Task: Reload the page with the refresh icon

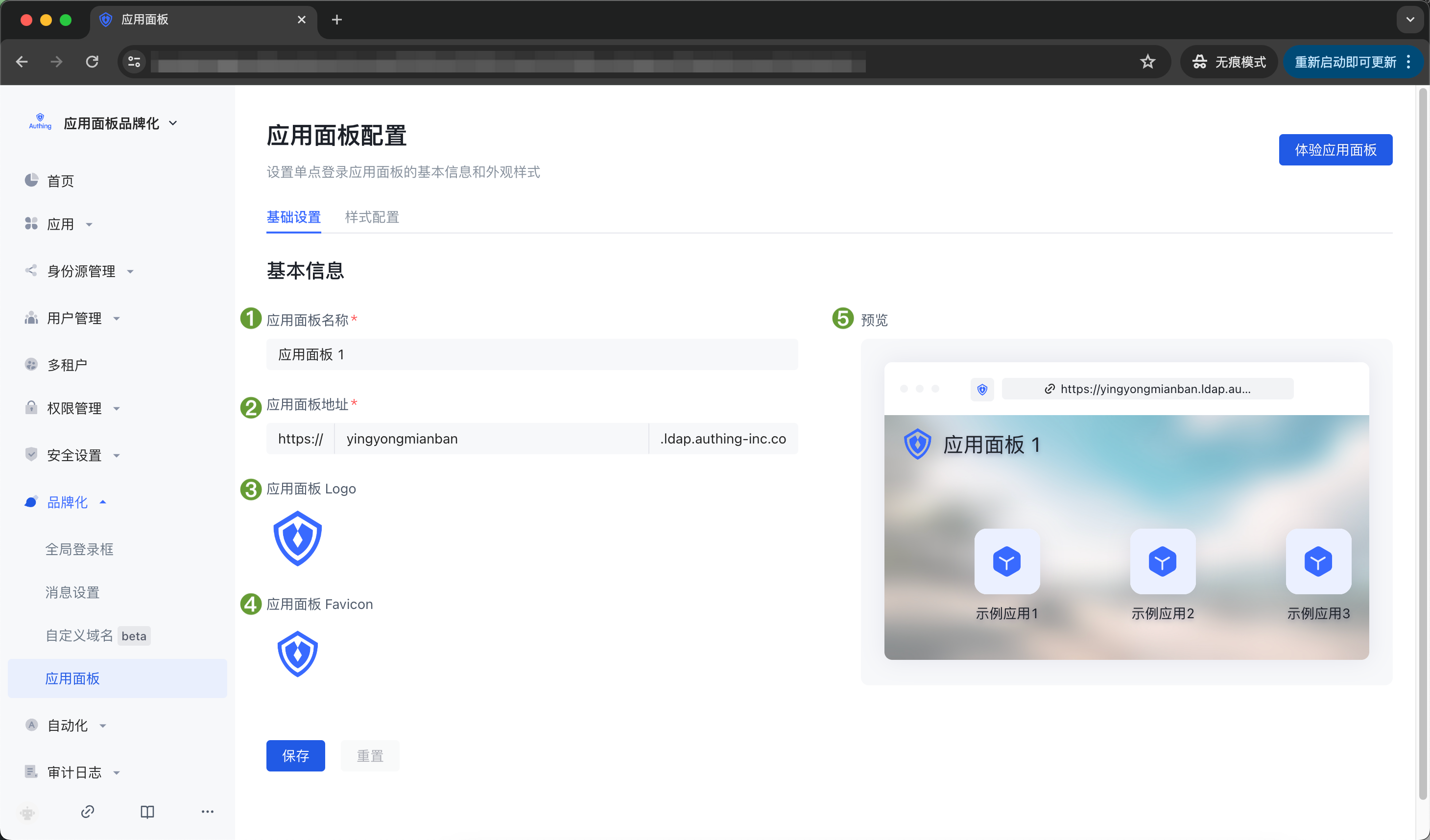Action: (92, 61)
